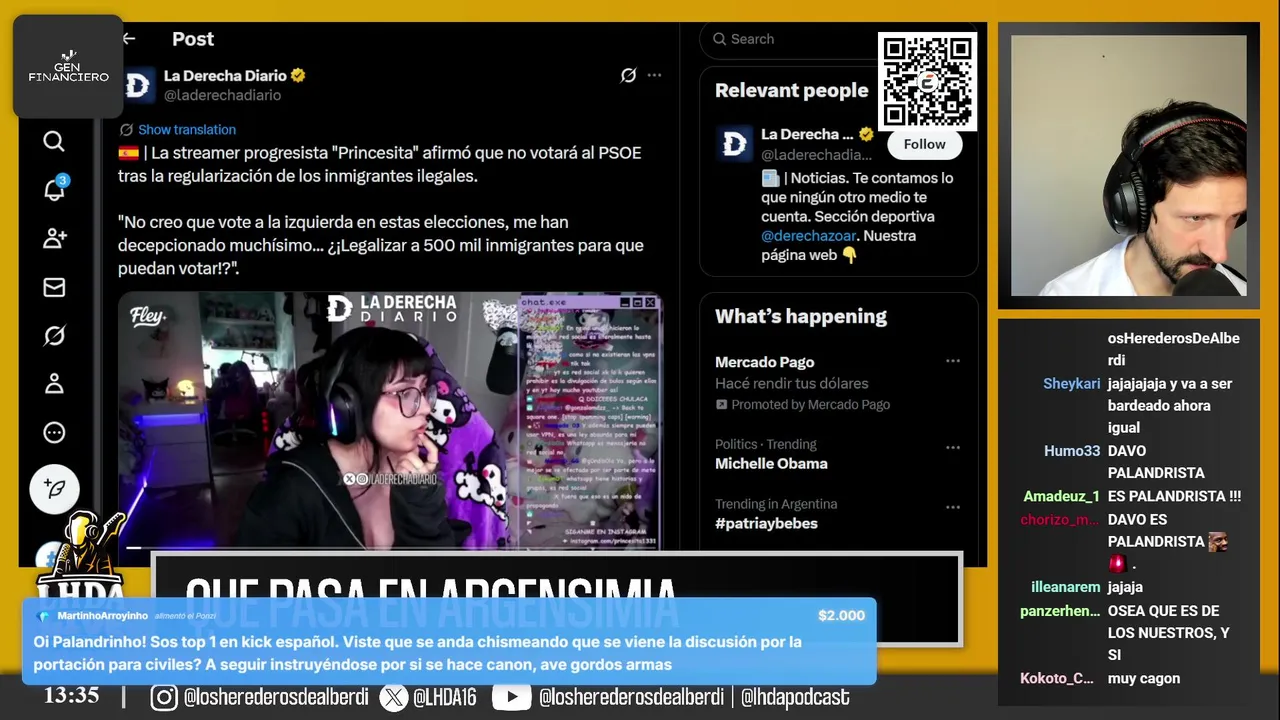Play the embedded Princesita video
The image size is (1280, 720).
pos(390,420)
